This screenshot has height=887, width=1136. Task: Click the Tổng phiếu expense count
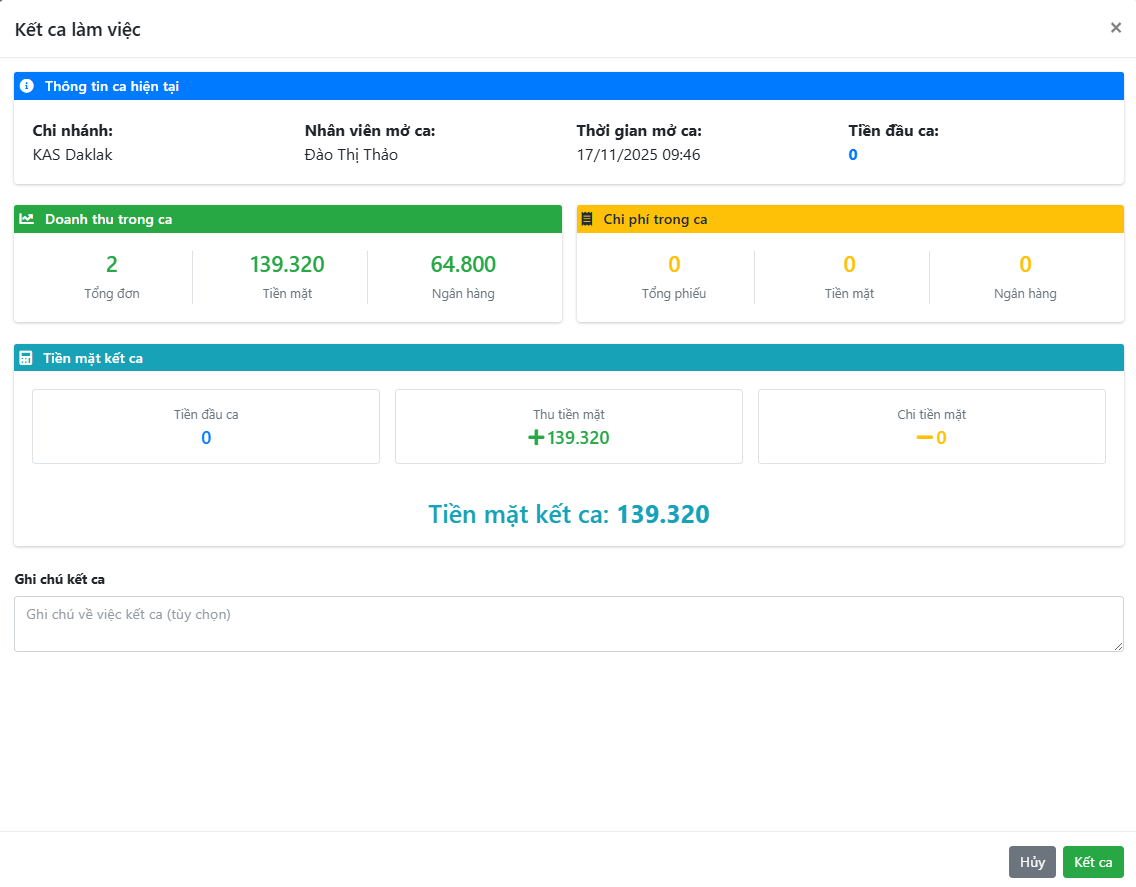[x=674, y=265]
